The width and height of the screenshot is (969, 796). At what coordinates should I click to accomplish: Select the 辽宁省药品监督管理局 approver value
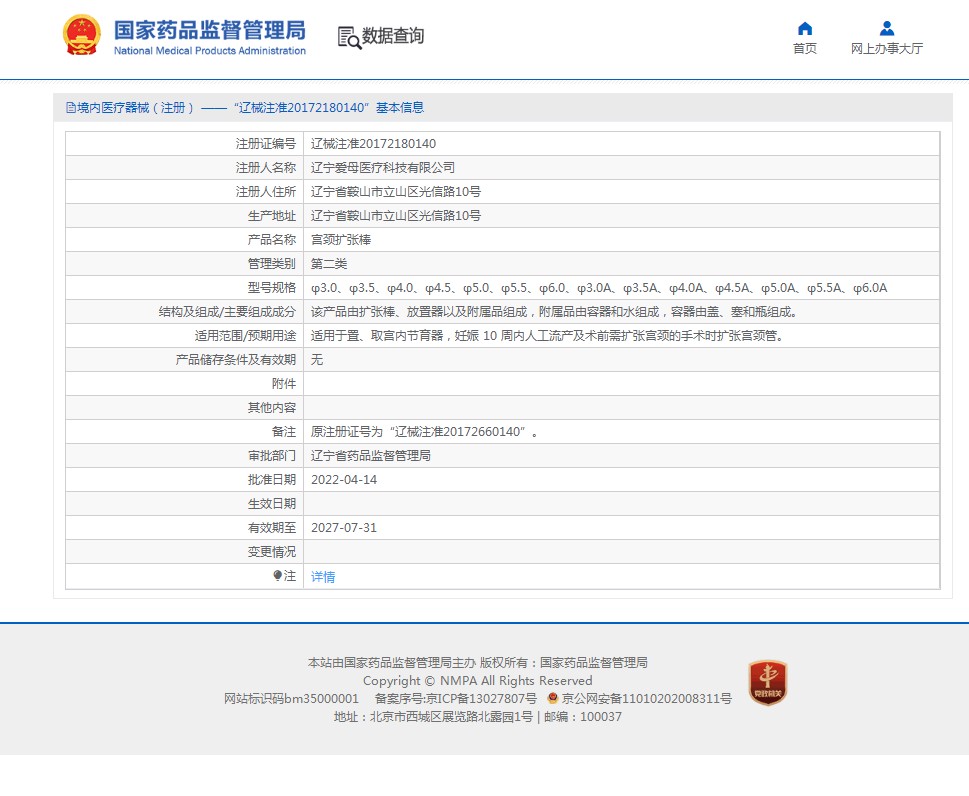(x=371, y=455)
